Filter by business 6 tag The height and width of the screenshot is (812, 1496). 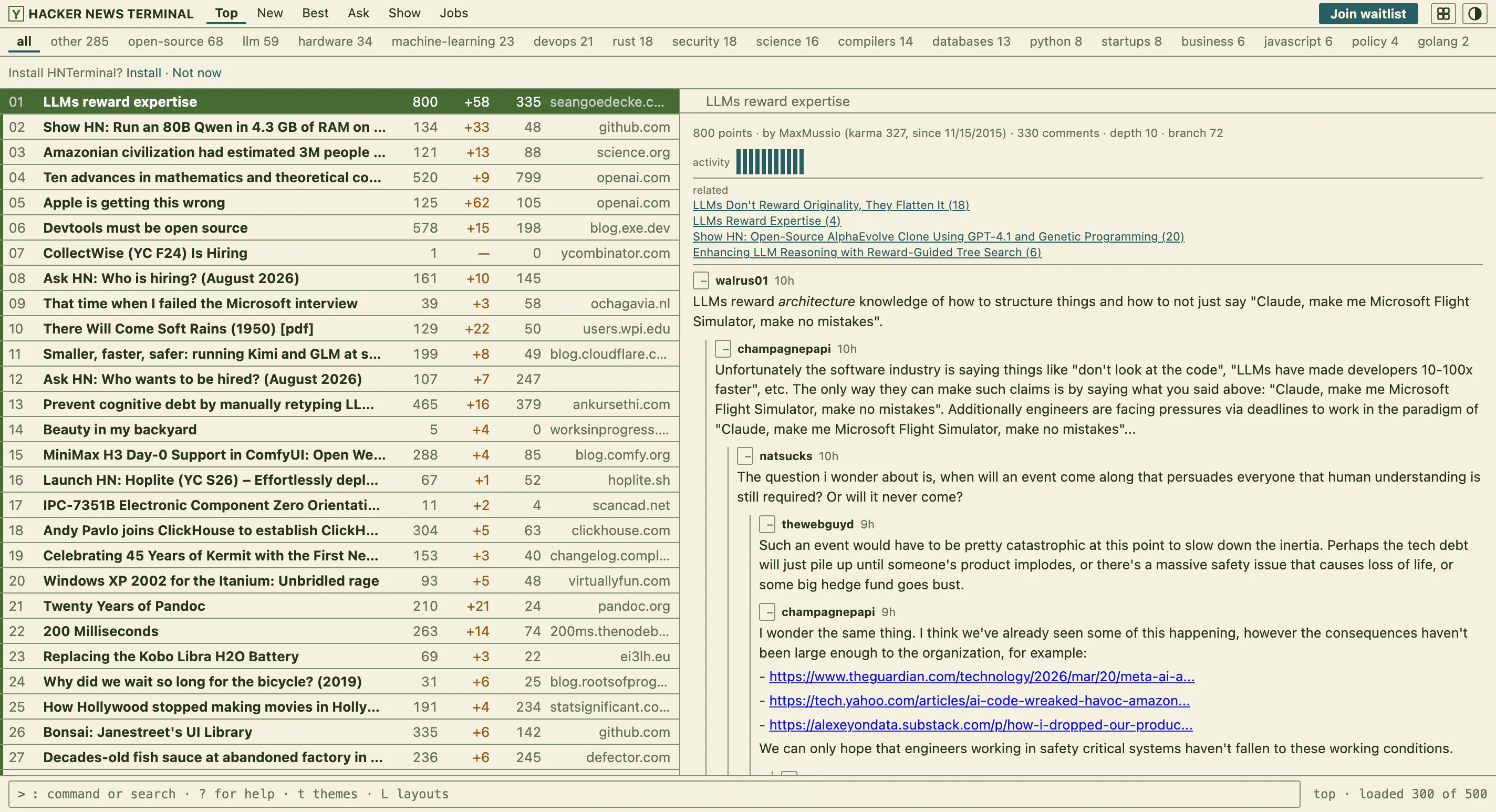(1212, 41)
